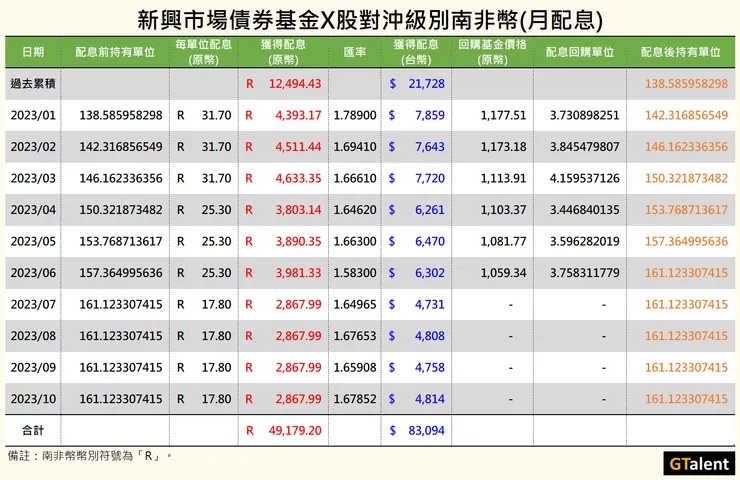
Task: Click the repurchase price 1,173.18
Action: pyautogui.click(x=503, y=147)
